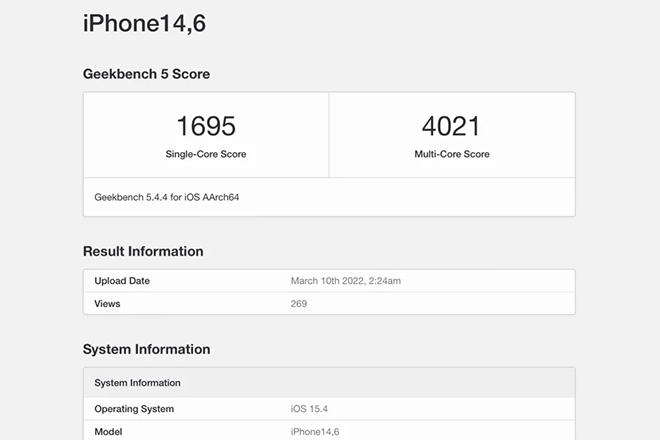Click the Multi-Core Score label

click(452, 154)
